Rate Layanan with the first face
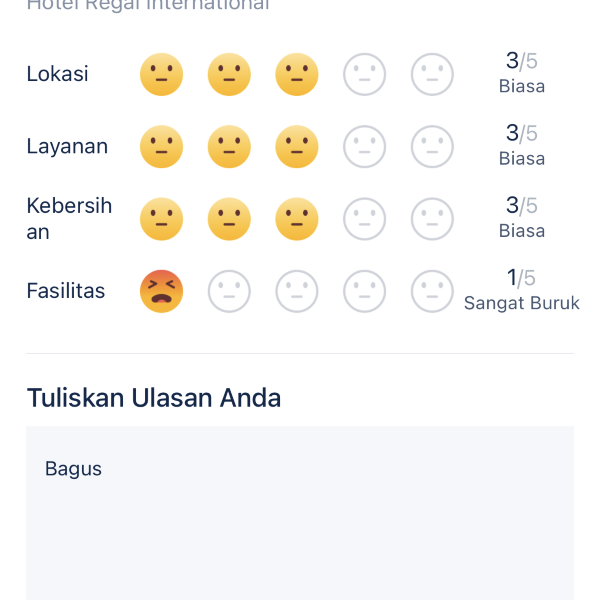The image size is (600, 600). [161, 146]
